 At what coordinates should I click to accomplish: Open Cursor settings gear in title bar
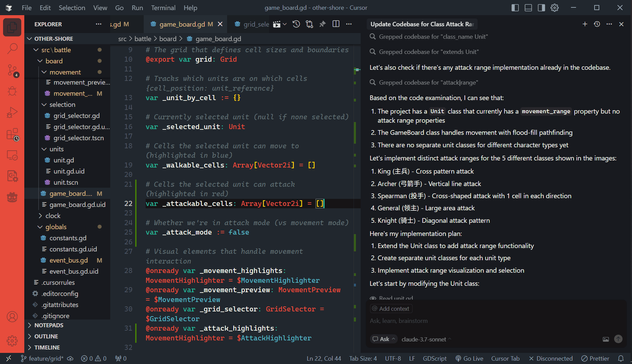pyautogui.click(x=555, y=8)
